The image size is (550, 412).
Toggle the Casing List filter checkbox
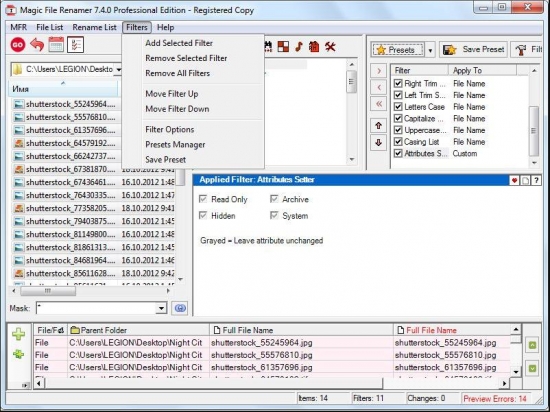click(x=398, y=142)
